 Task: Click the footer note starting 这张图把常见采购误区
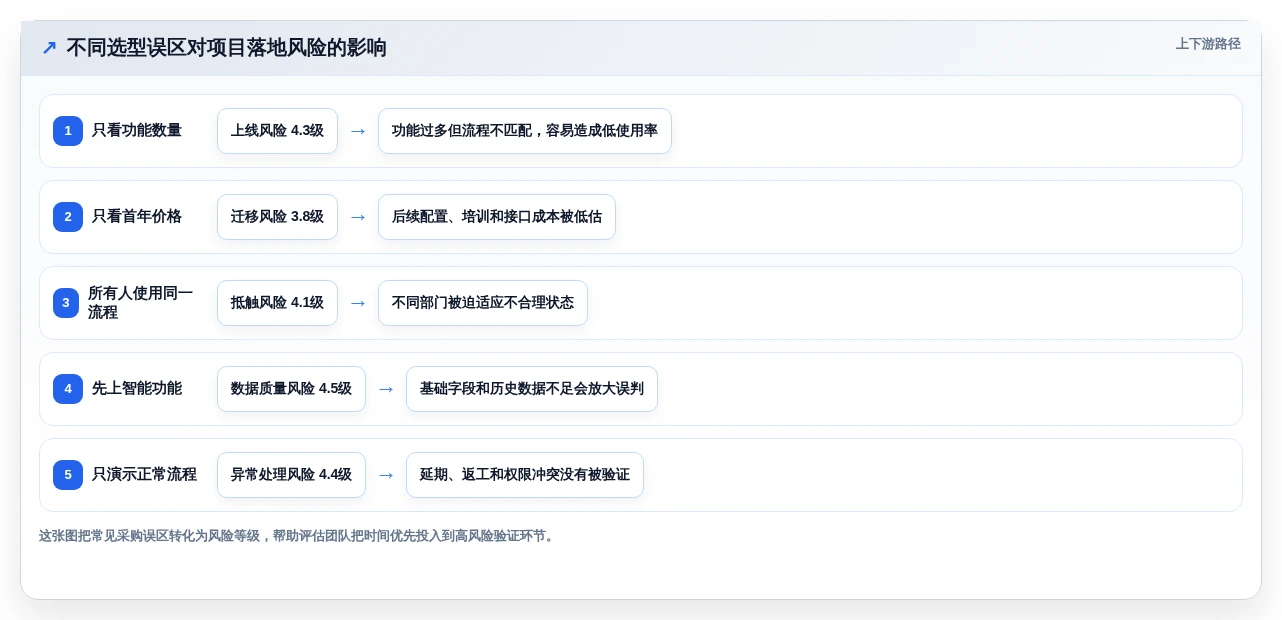pos(298,536)
